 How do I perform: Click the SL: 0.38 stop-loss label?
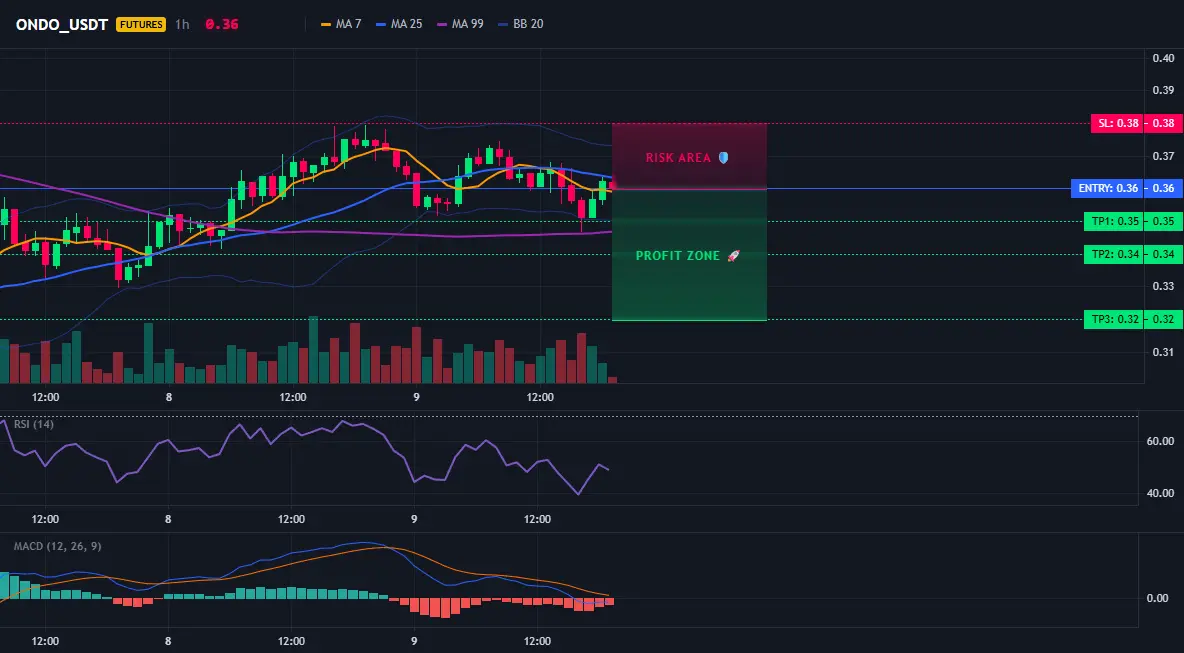pyautogui.click(x=1118, y=123)
